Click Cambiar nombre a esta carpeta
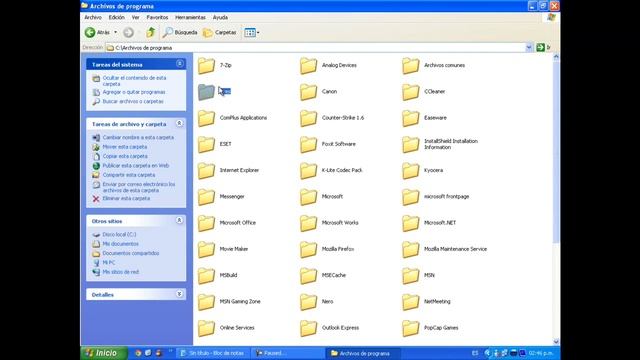640x360 pixels. click(x=138, y=138)
